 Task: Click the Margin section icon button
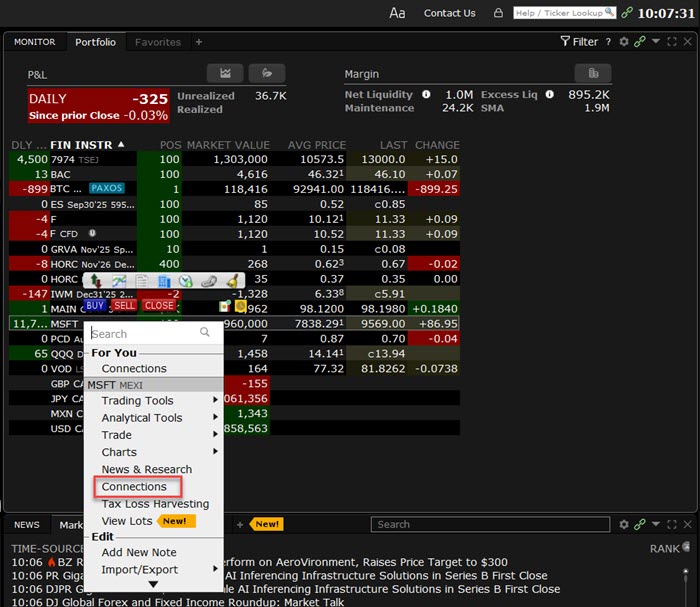(593, 73)
